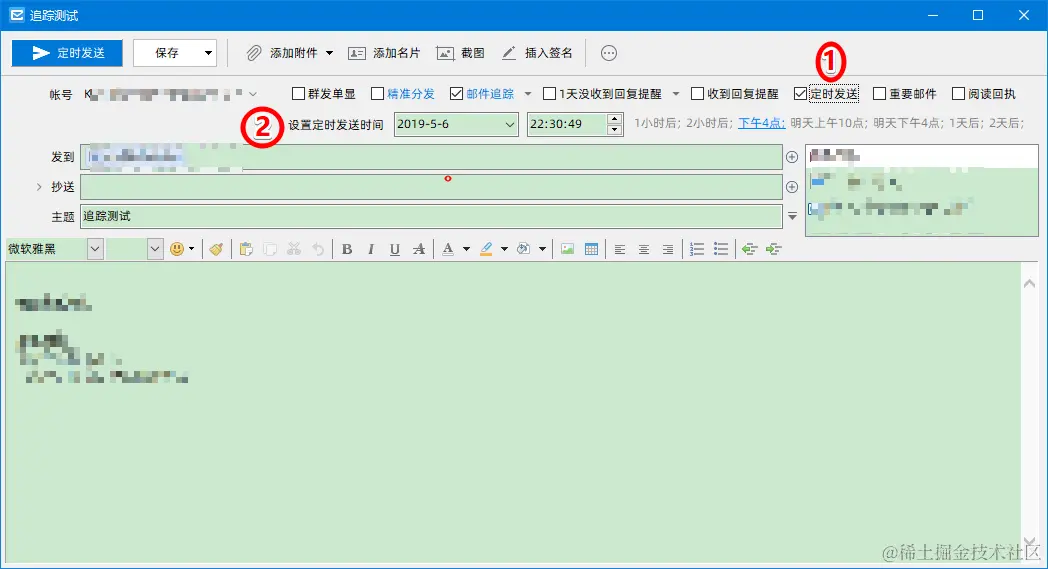Expand the 邮件追踪 options arrow
The height and width of the screenshot is (569, 1048).
coord(528,94)
